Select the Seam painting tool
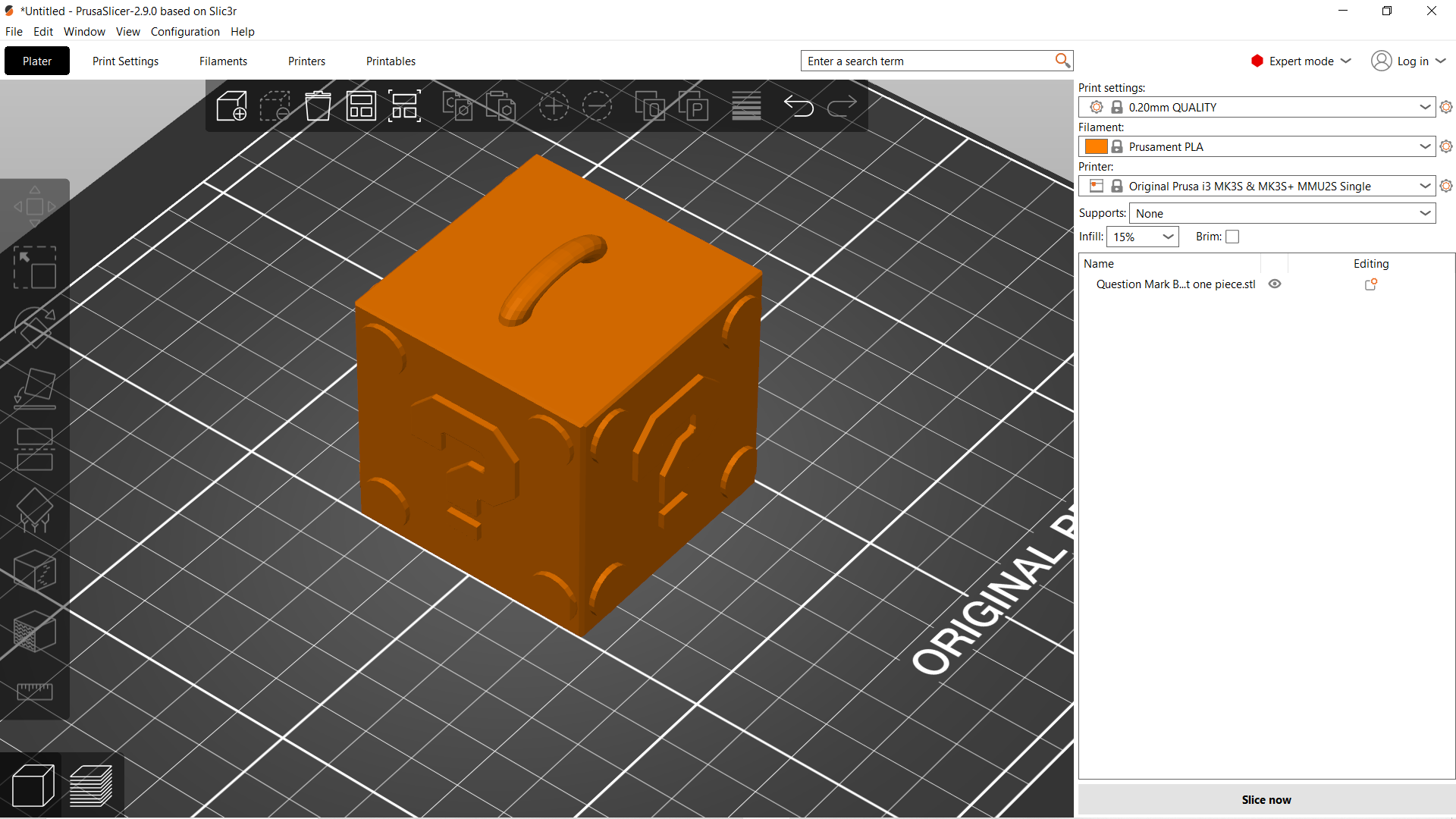The image size is (1456, 819). (x=35, y=570)
